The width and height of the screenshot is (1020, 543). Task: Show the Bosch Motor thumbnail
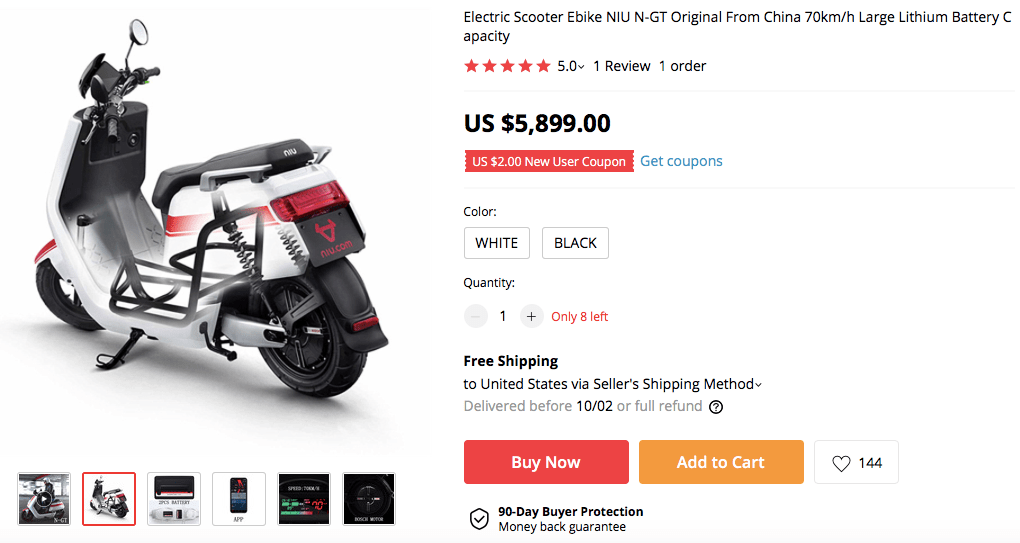(369, 498)
